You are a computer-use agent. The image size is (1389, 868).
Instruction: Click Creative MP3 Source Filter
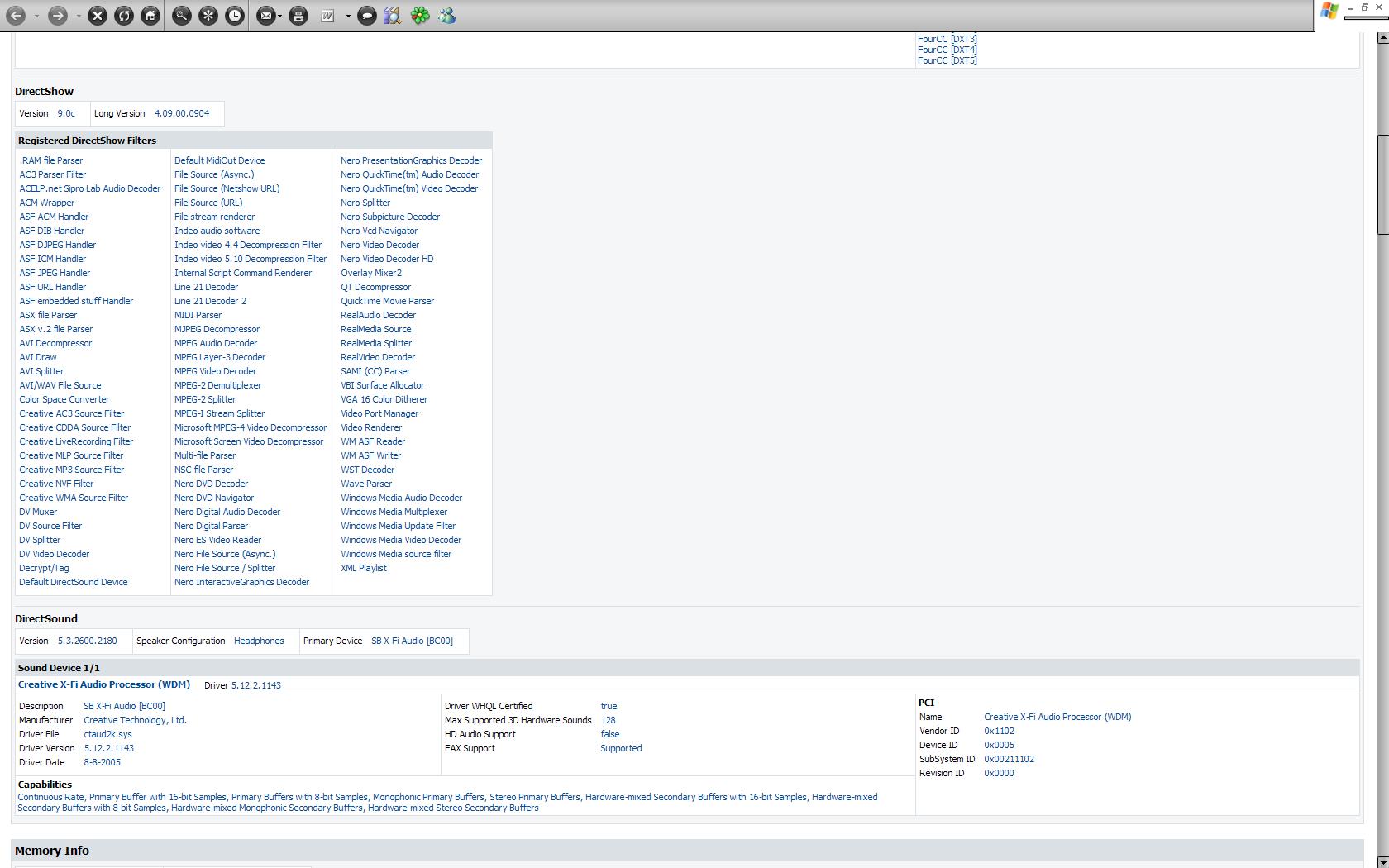click(x=72, y=470)
